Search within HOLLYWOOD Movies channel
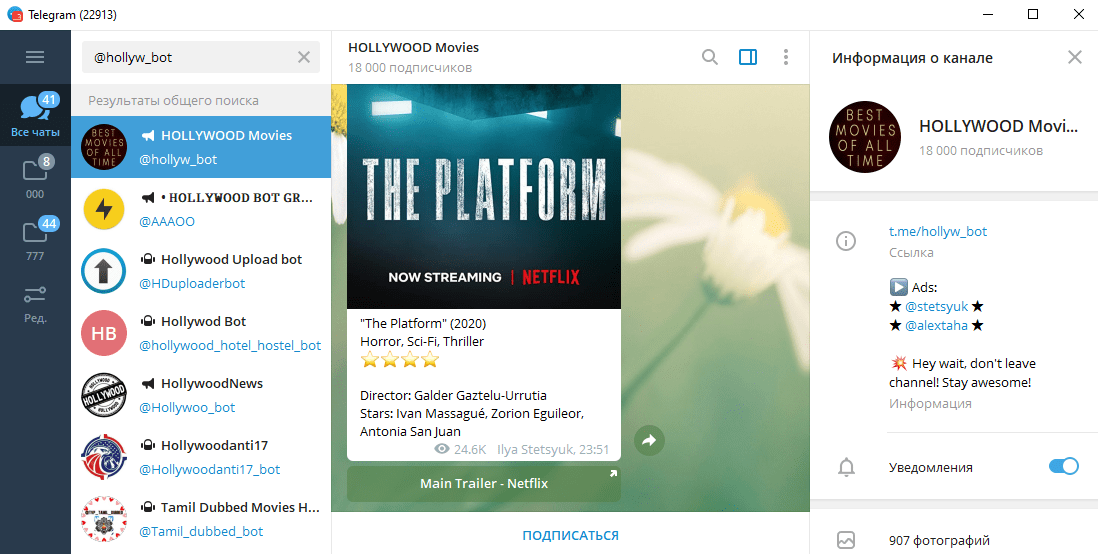 [709, 57]
